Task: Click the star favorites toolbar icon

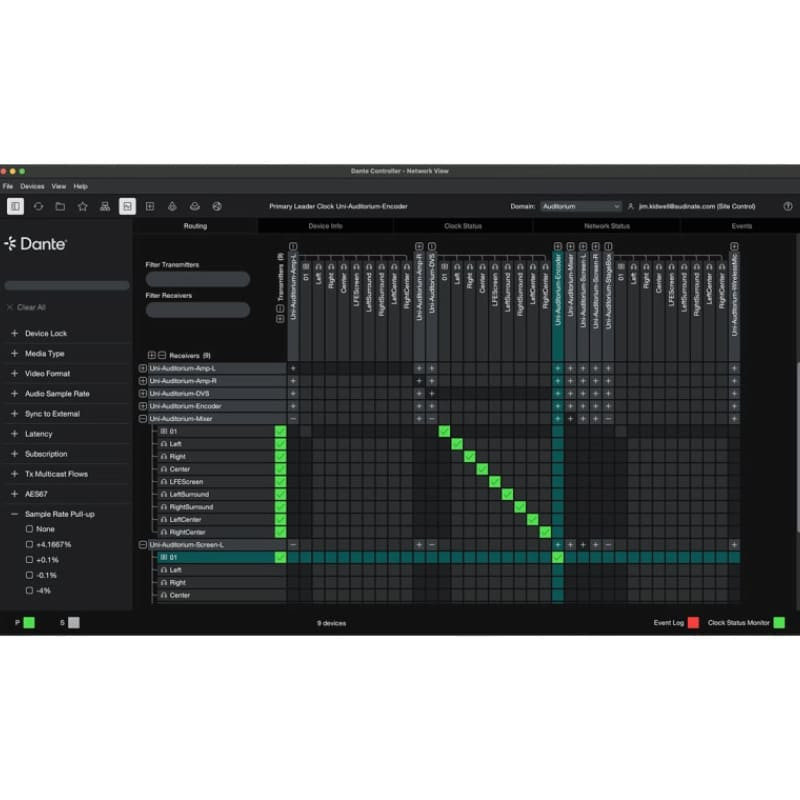Action: 82,206
